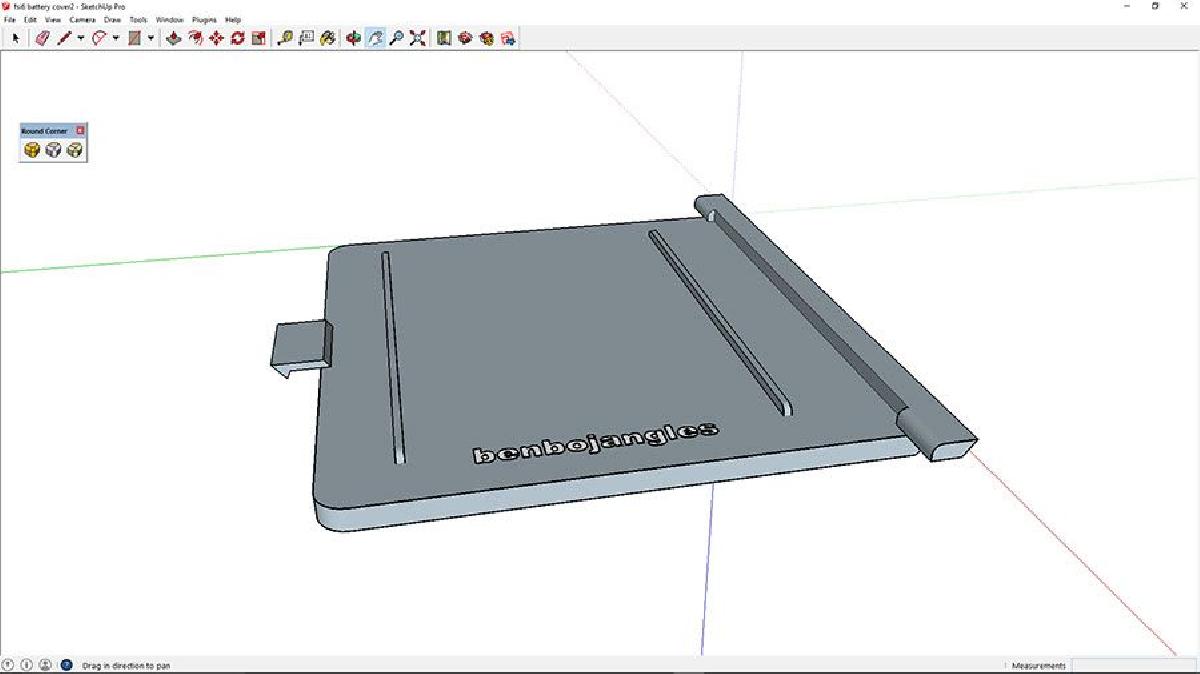Viewport: 1200px width, 674px height.
Task: Click the yellow Round Corner icon
Action: 32,150
